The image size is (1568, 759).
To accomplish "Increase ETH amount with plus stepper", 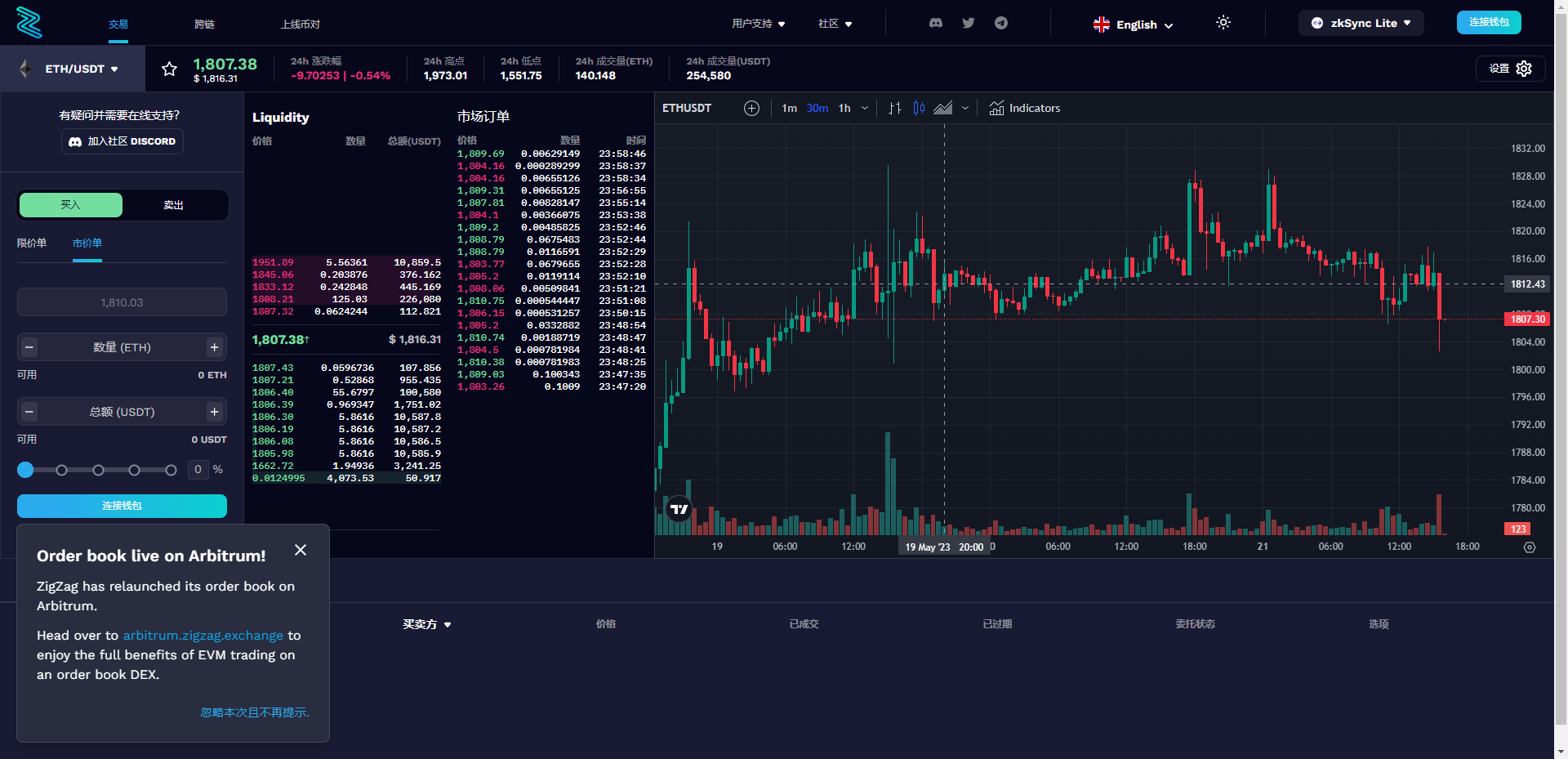I will click(x=214, y=347).
